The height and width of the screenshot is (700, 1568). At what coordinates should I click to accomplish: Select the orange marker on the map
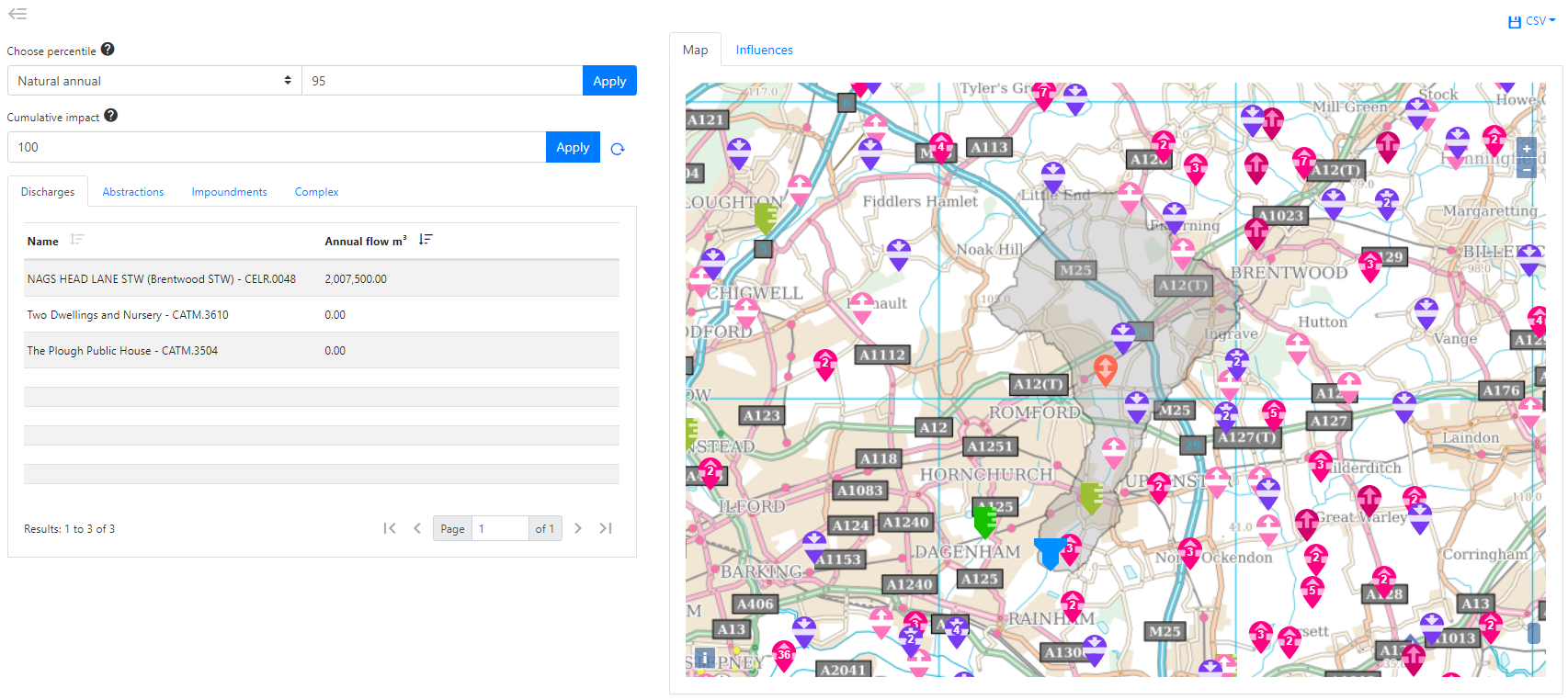pos(1105,369)
